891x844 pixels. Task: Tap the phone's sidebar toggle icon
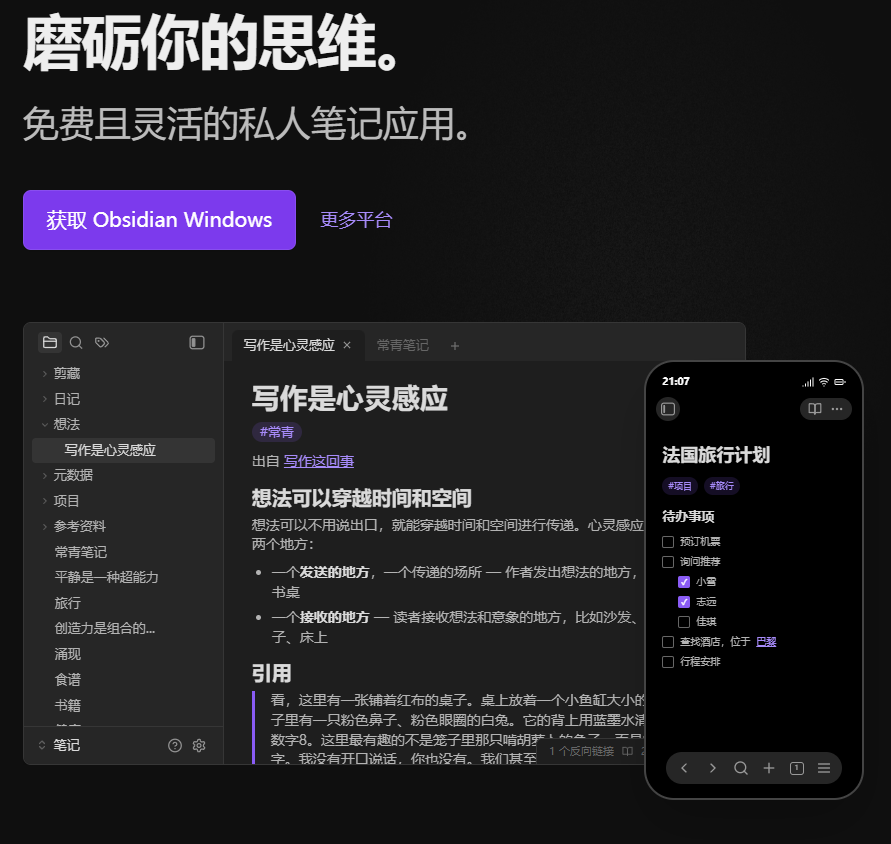click(668, 409)
